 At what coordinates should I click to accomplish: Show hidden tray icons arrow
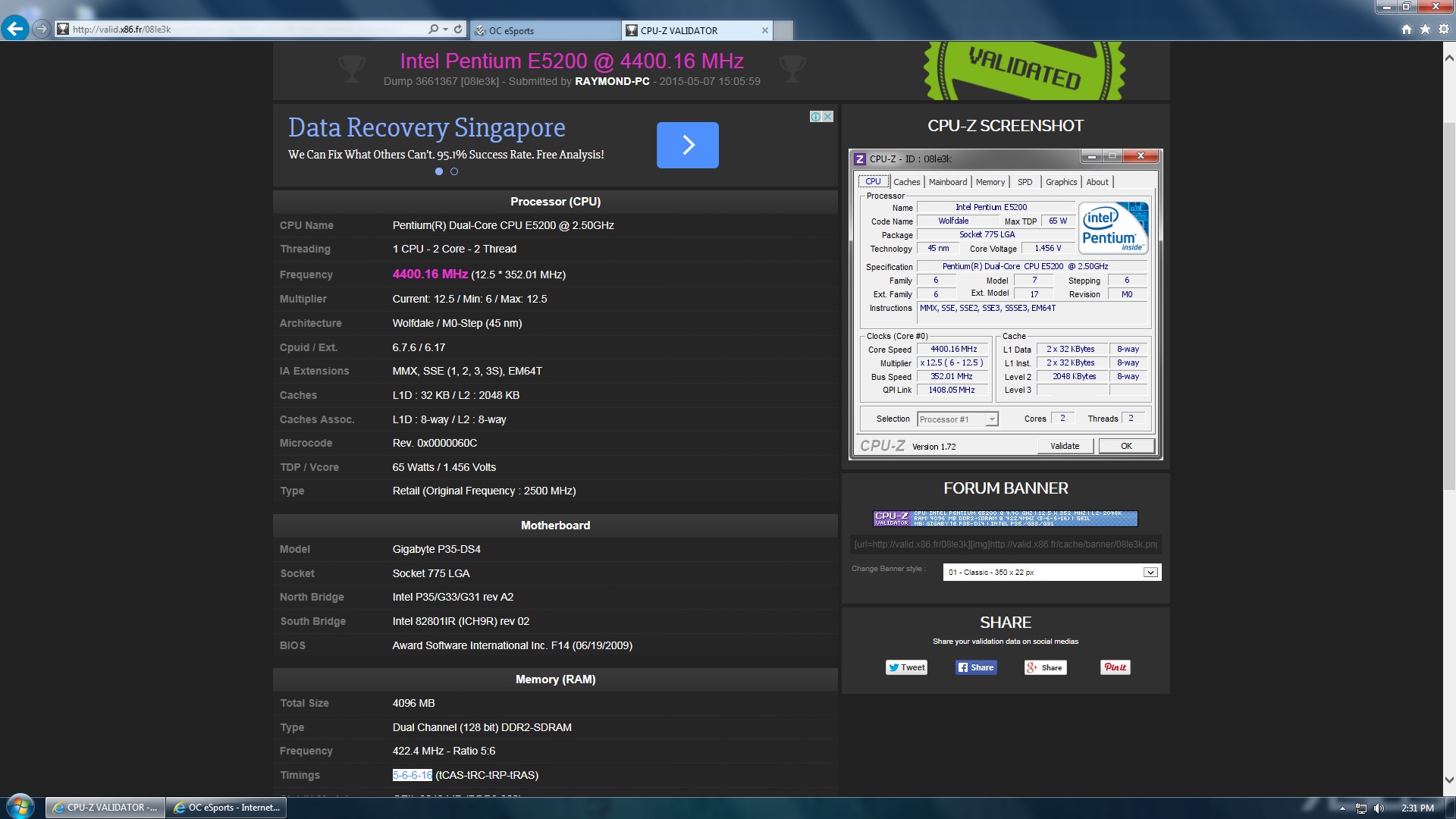[1342, 808]
